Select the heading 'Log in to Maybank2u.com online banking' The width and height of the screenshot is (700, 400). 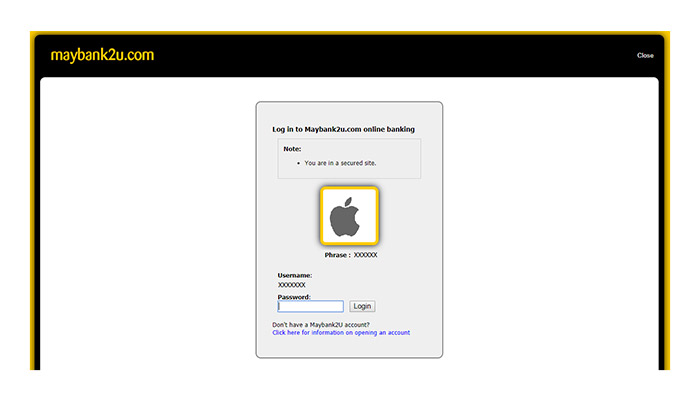343,129
